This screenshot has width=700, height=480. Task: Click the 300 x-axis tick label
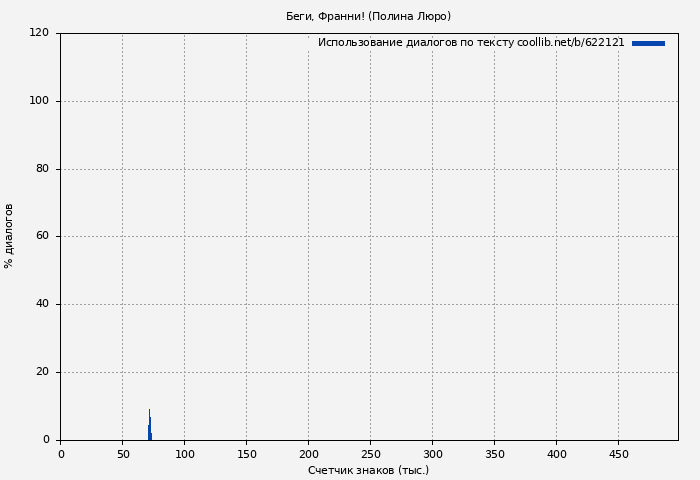point(432,454)
